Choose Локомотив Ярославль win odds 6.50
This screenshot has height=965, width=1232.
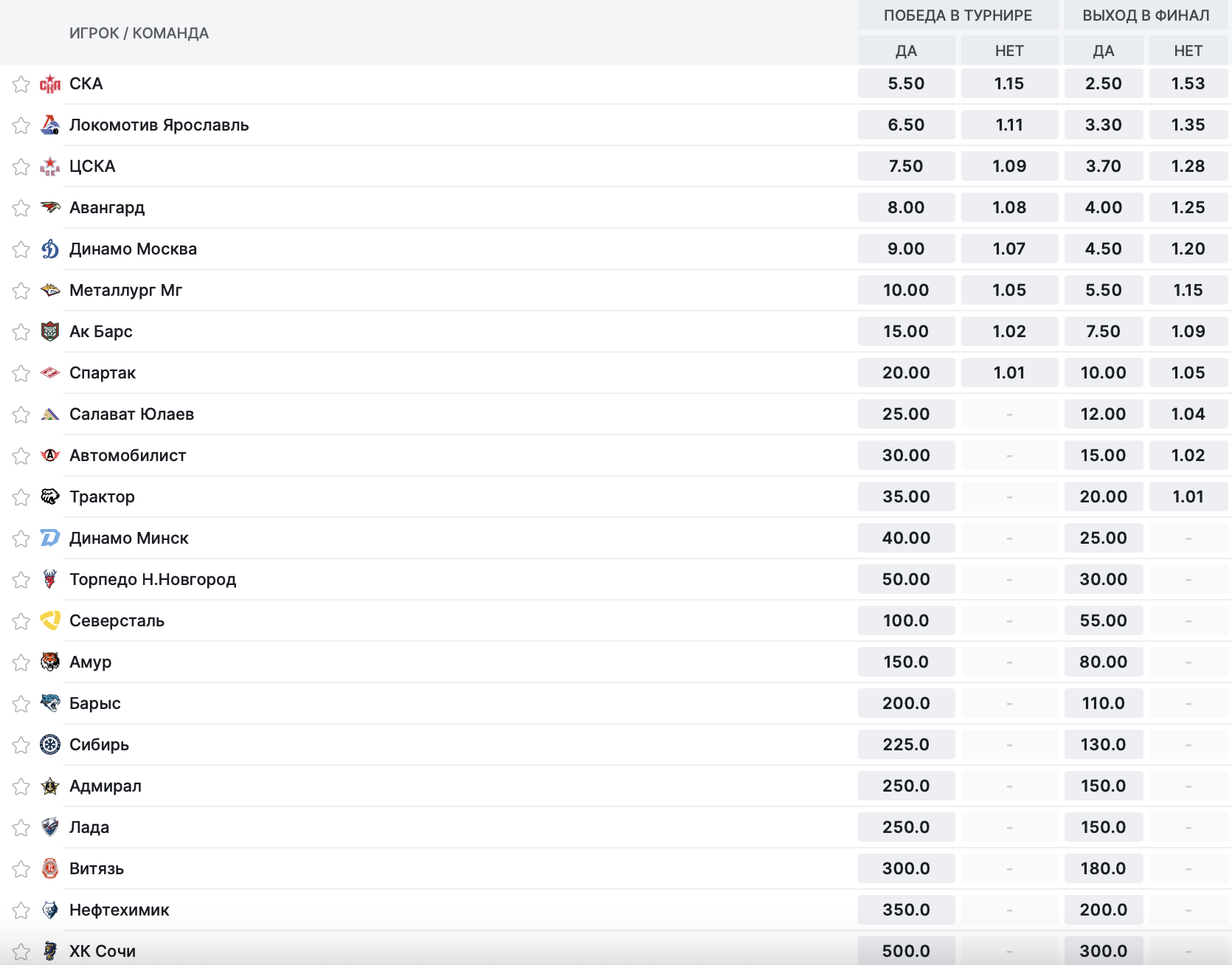907,125
